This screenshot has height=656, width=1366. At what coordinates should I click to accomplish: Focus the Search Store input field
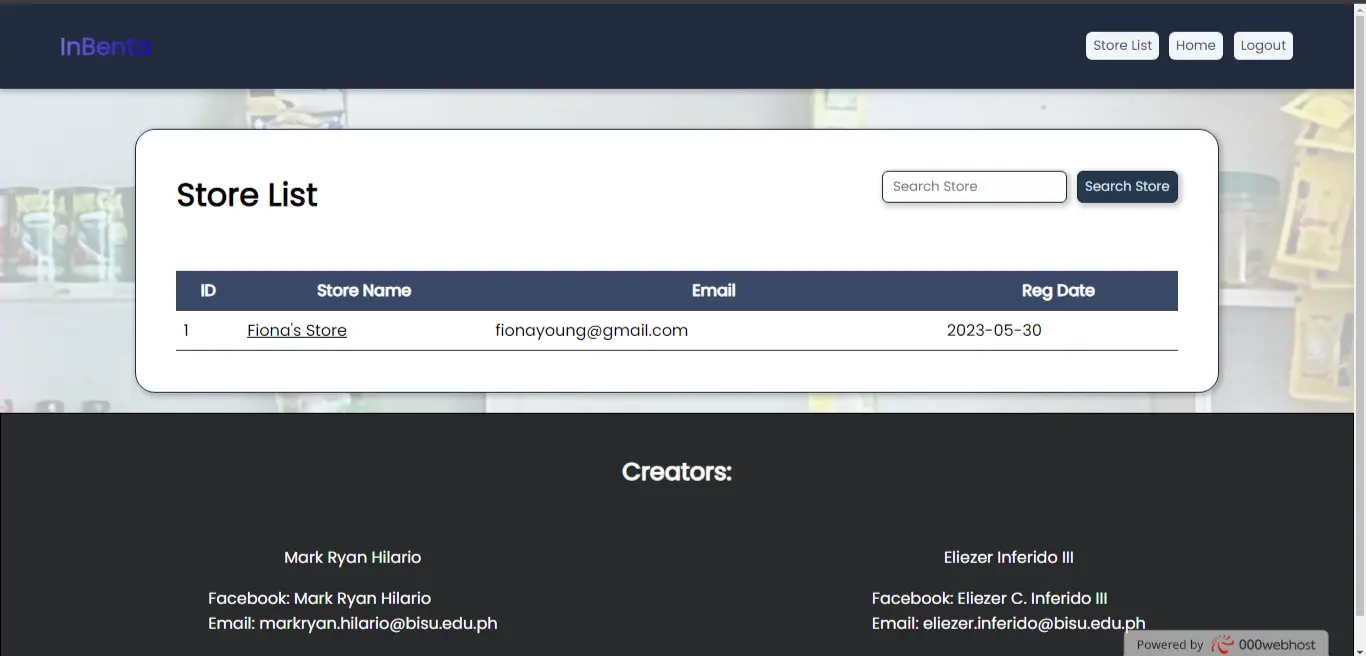[x=973, y=187]
